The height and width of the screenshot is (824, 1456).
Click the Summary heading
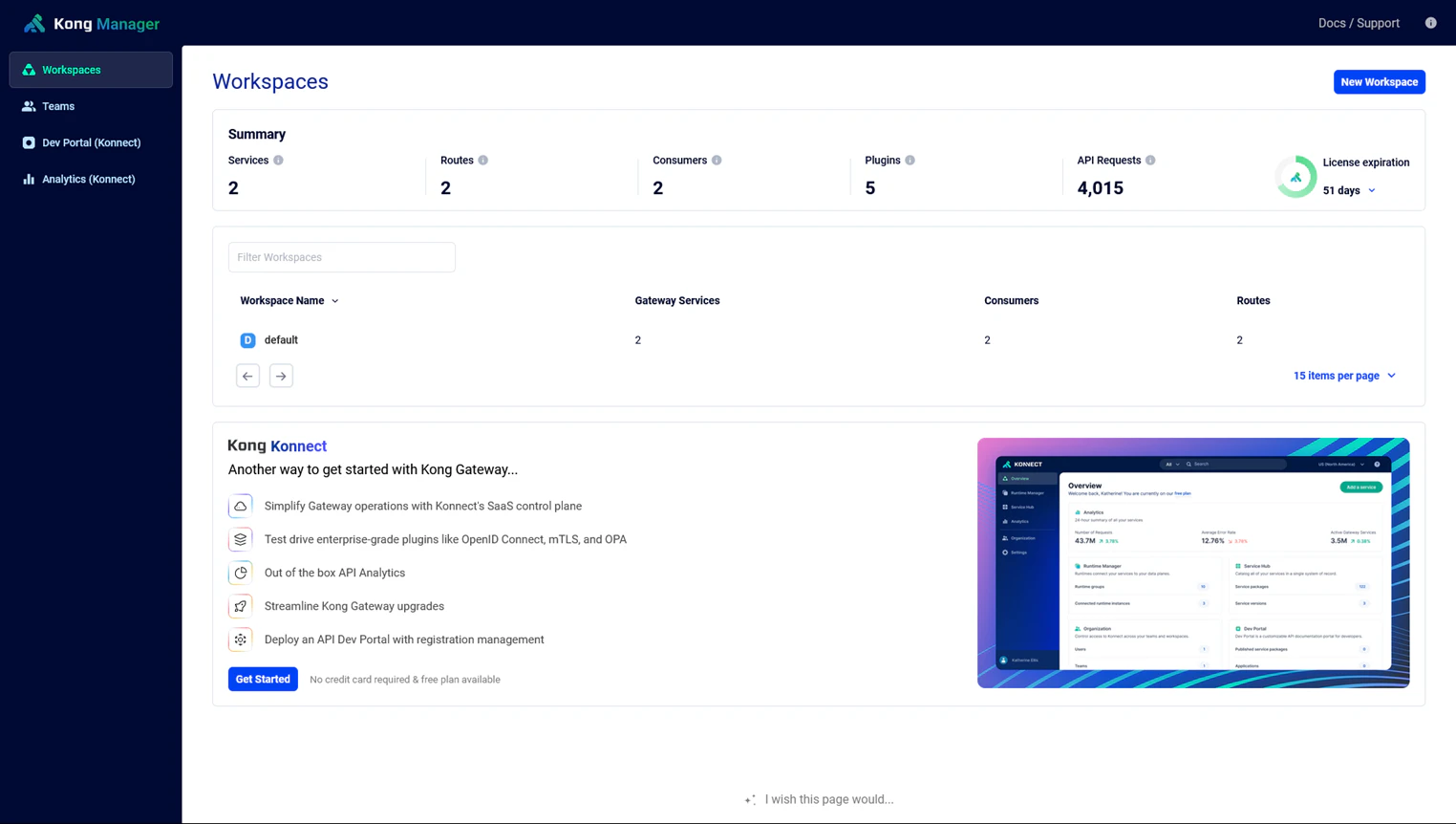pyautogui.click(x=257, y=135)
